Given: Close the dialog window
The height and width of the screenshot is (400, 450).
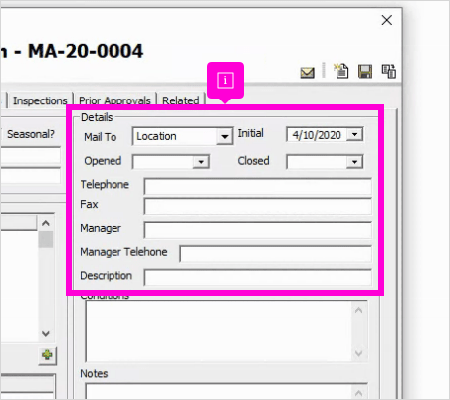Looking at the screenshot, I should 387,20.
